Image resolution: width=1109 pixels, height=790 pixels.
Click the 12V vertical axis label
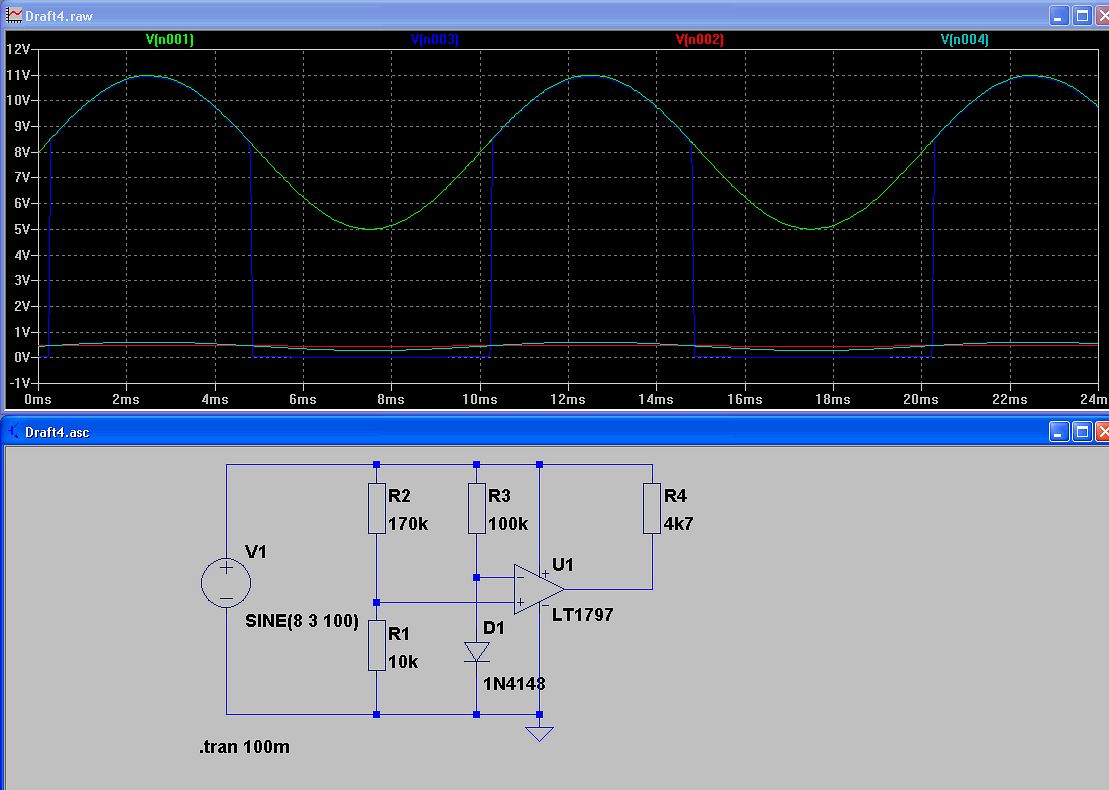coord(18,49)
